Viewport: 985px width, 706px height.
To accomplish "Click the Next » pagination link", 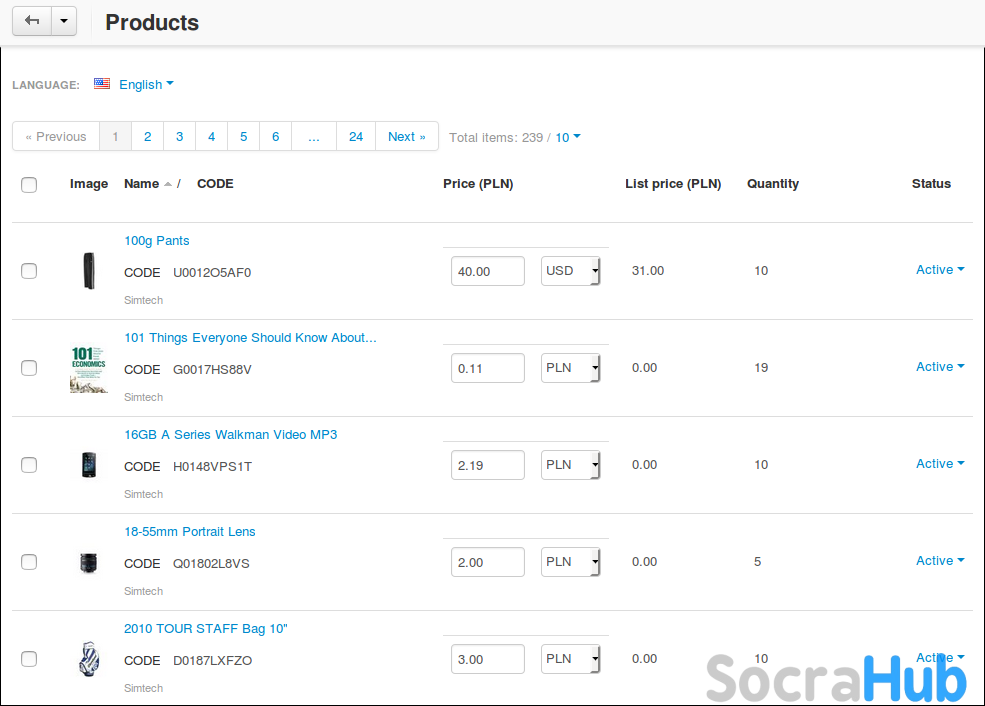I will [406, 137].
